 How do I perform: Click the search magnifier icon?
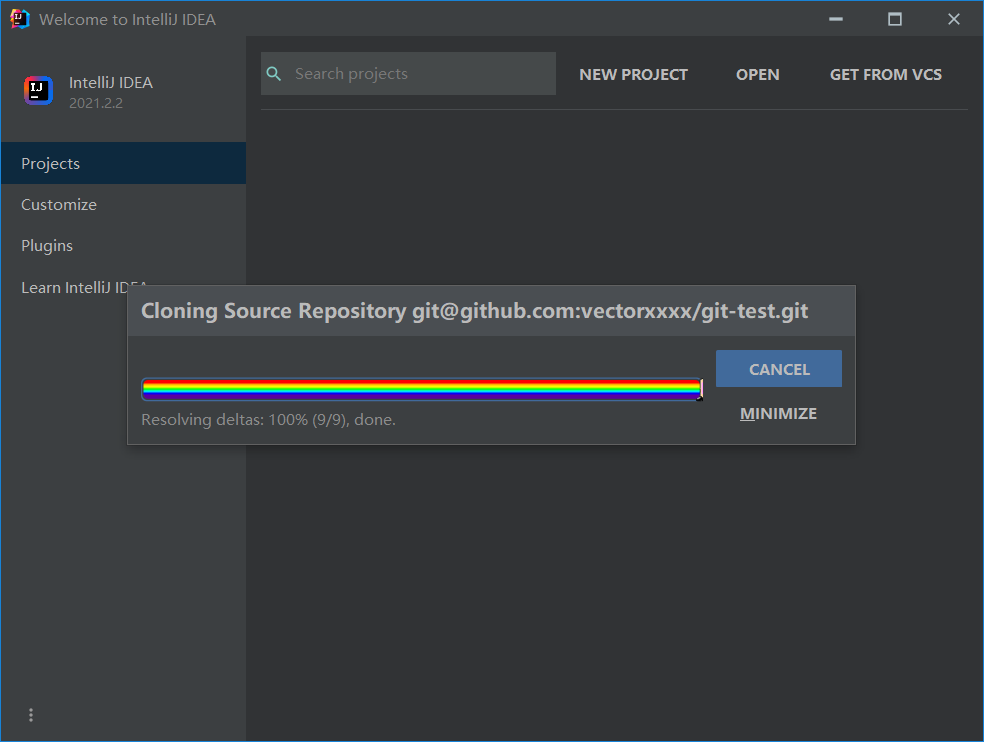click(x=274, y=73)
